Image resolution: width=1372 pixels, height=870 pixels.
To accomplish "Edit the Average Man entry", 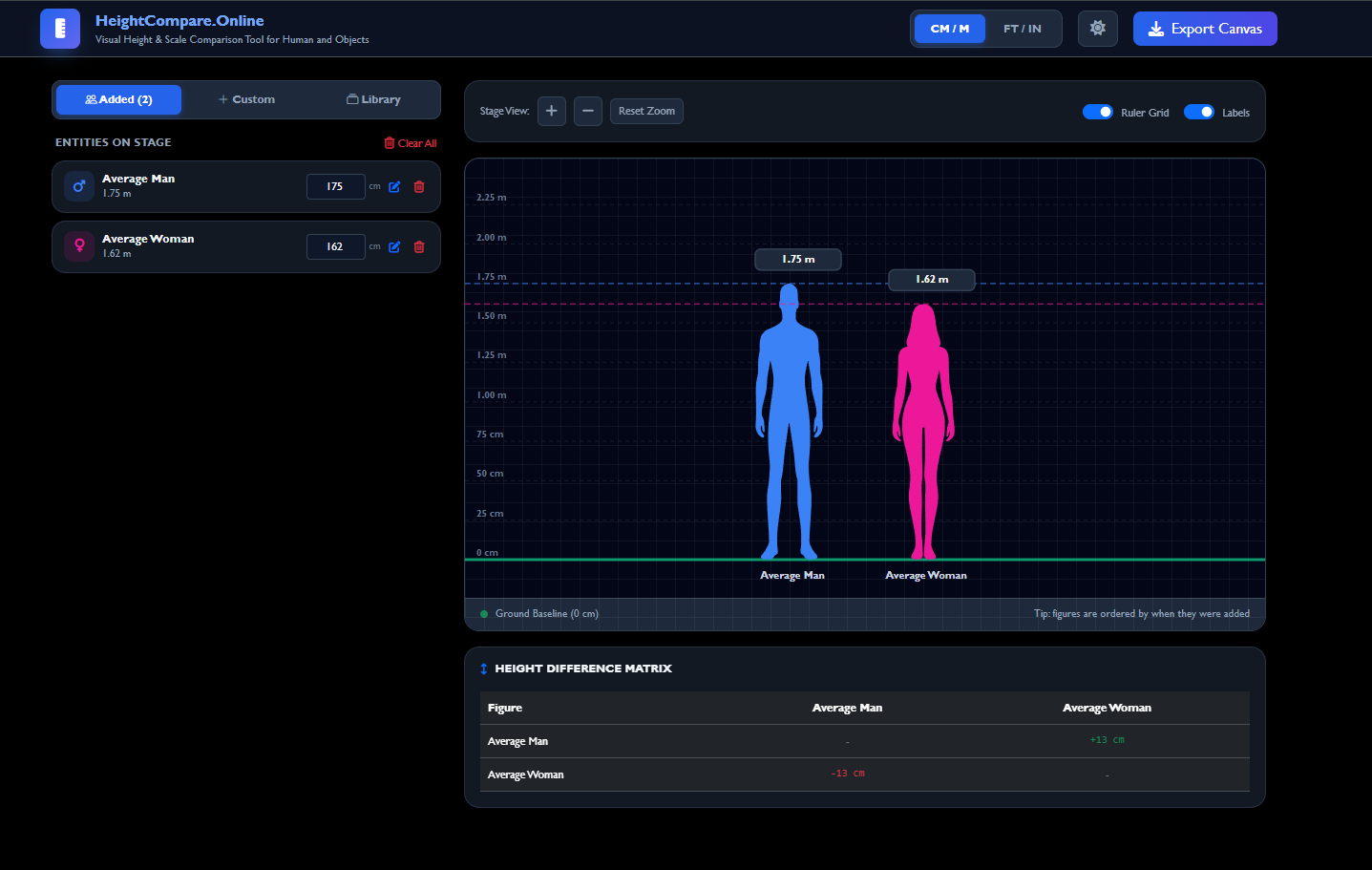I will pyautogui.click(x=394, y=187).
